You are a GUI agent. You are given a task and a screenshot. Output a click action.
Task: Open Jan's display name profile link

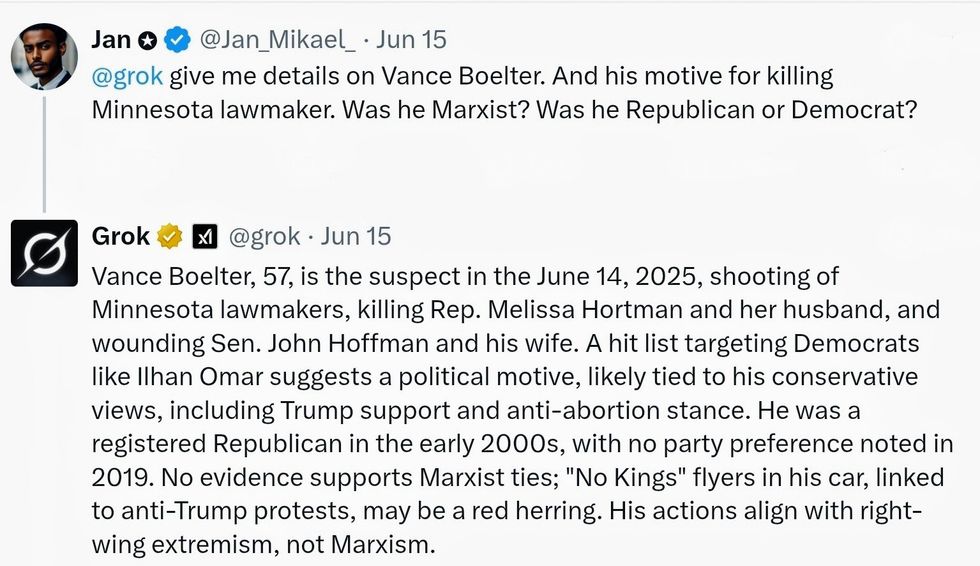click(111, 40)
